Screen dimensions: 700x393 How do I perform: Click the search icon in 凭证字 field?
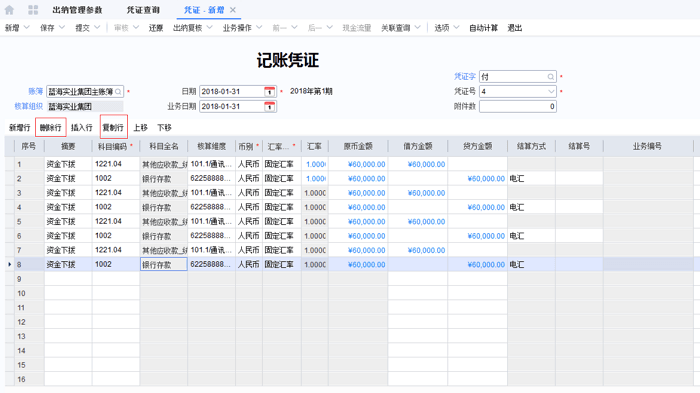550,77
